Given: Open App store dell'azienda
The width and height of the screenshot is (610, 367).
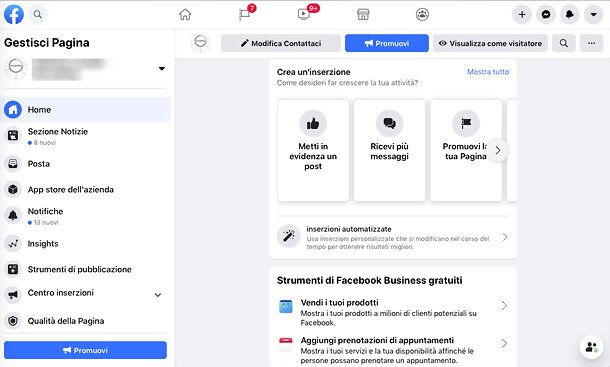Looking at the screenshot, I should point(87,190).
